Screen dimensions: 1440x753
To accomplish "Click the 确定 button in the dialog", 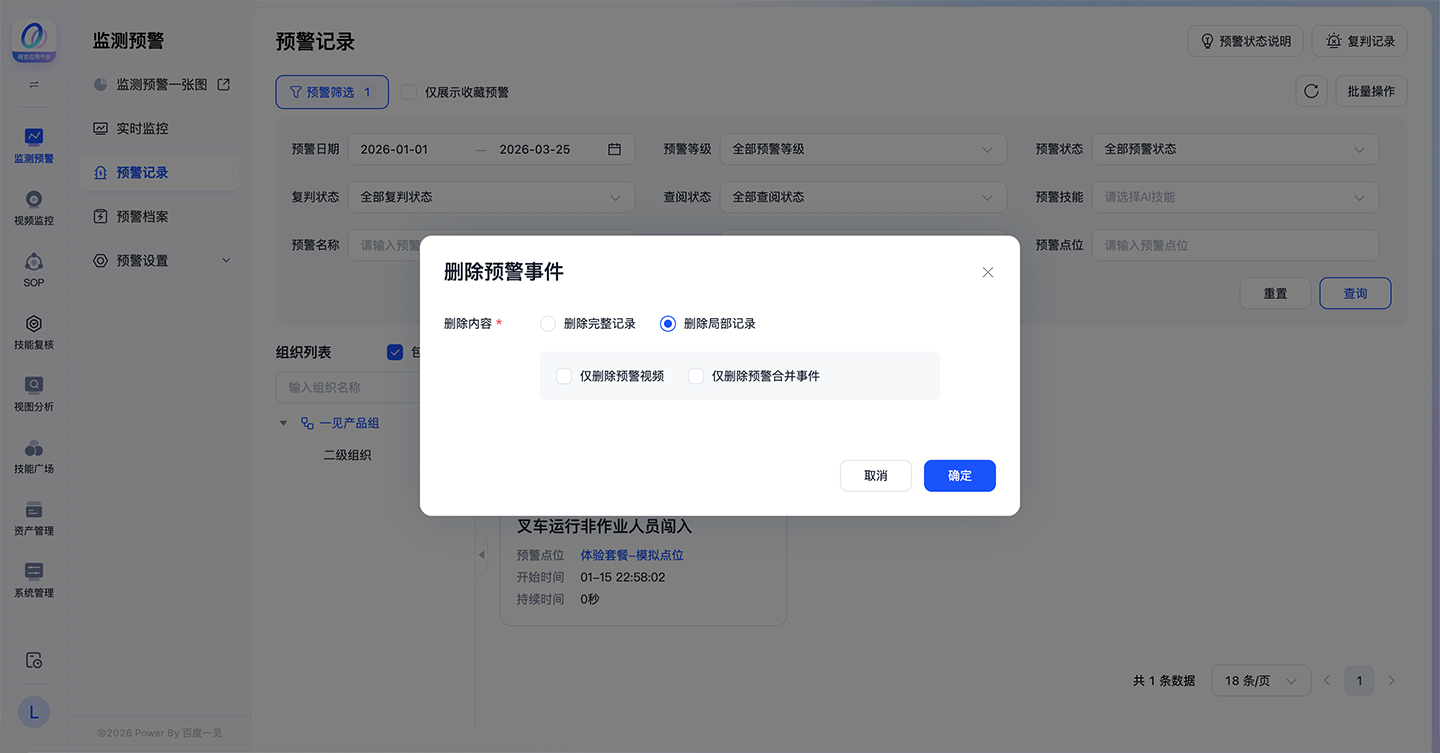I will pos(960,476).
